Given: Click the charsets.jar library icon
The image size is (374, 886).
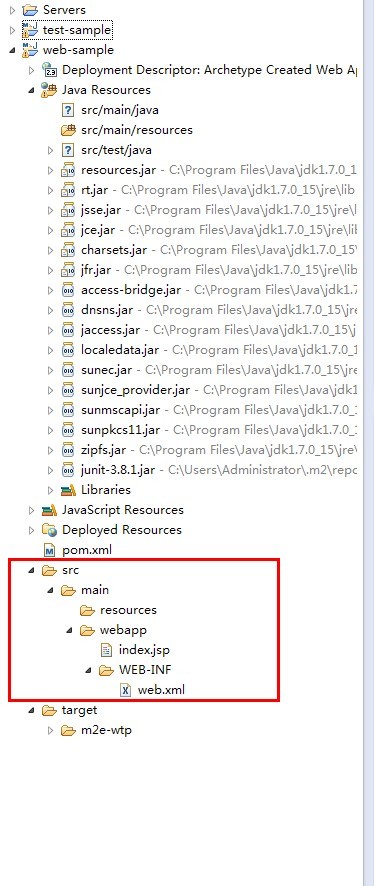Looking at the screenshot, I should (x=68, y=250).
